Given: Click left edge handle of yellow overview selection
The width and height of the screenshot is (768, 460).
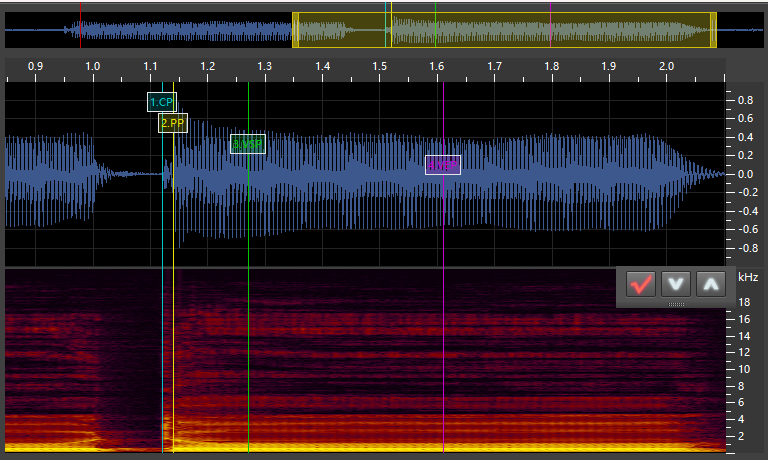Looking at the screenshot, I should click(295, 30).
